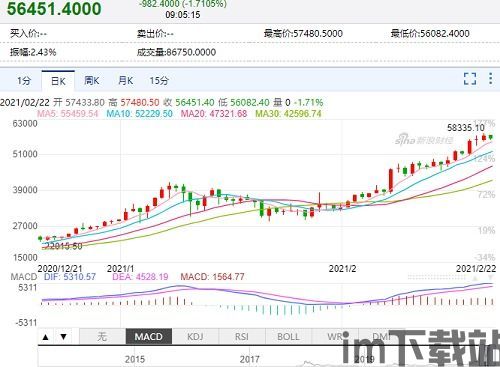Click the 2015 marker on the timeline

tap(135, 359)
